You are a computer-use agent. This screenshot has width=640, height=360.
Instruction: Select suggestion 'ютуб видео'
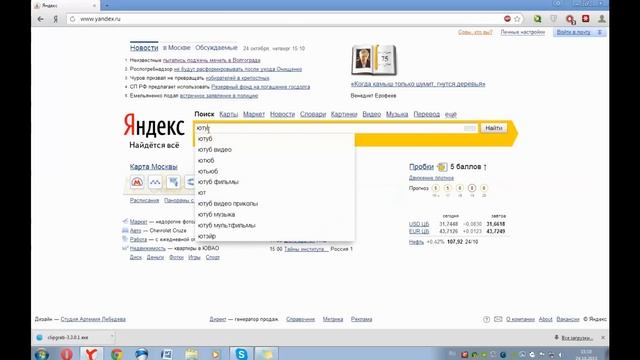pyautogui.click(x=215, y=149)
